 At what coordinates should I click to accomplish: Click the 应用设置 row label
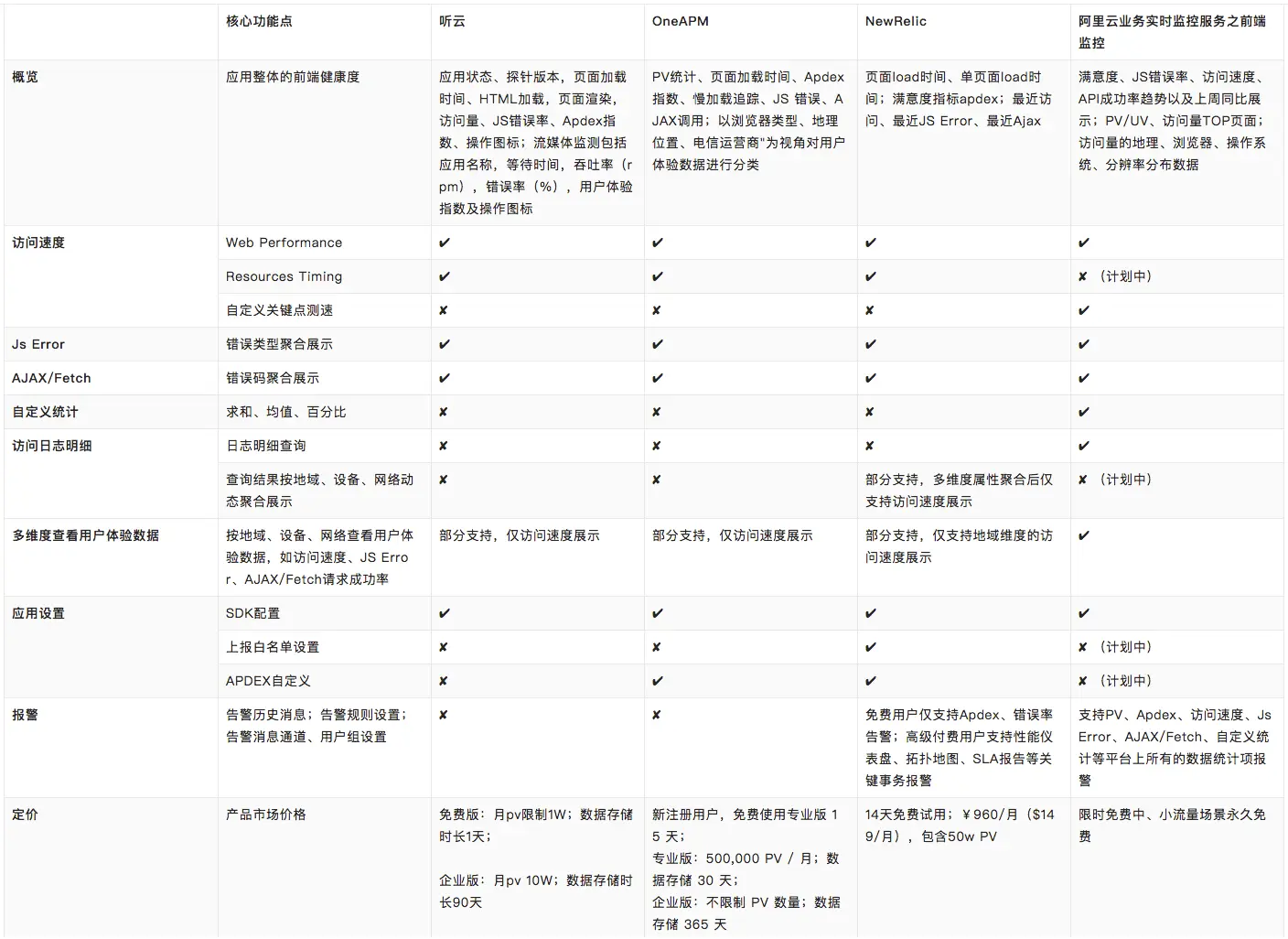38,613
